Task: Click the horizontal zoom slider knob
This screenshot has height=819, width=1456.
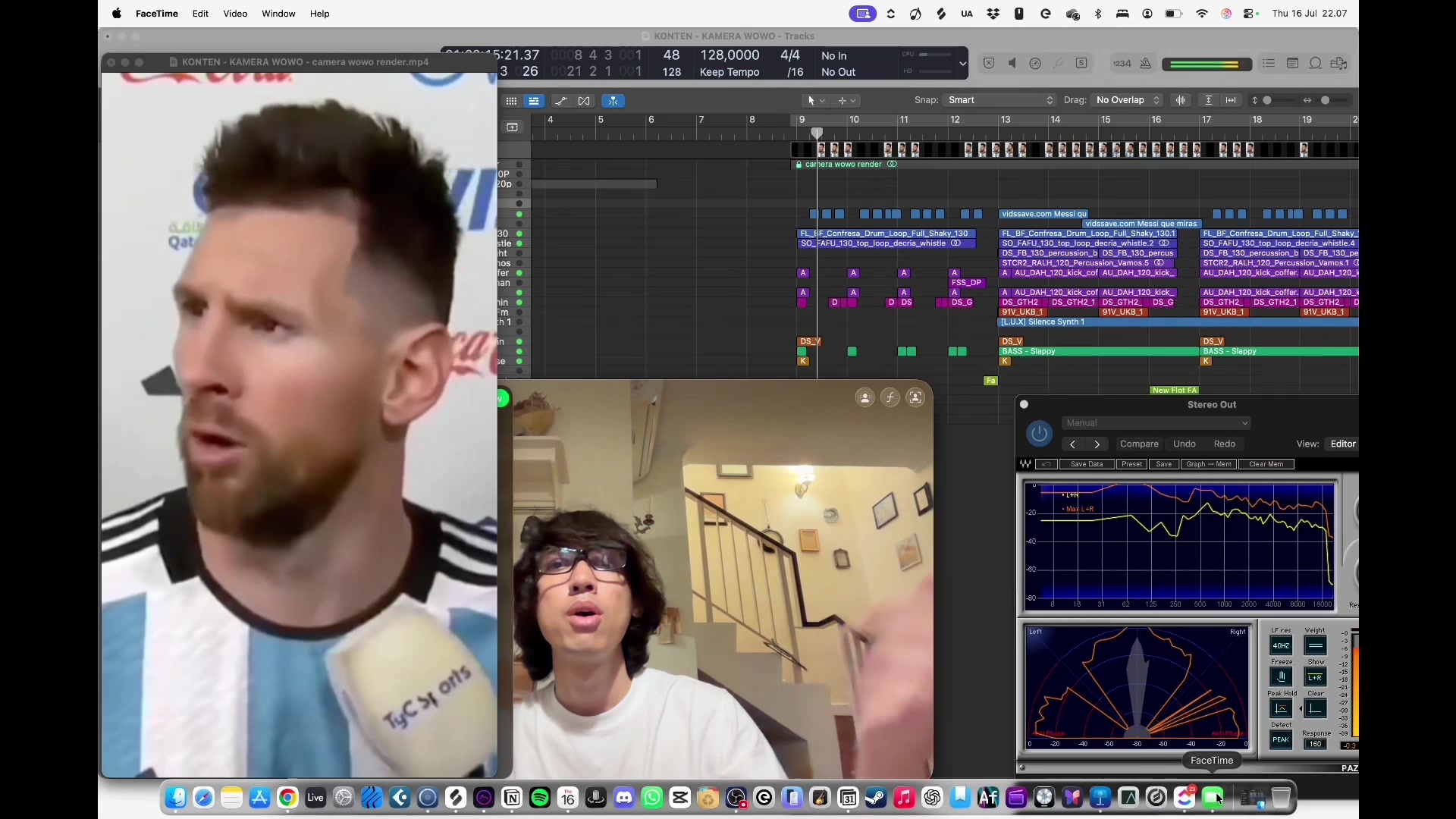Action: pos(1325,100)
